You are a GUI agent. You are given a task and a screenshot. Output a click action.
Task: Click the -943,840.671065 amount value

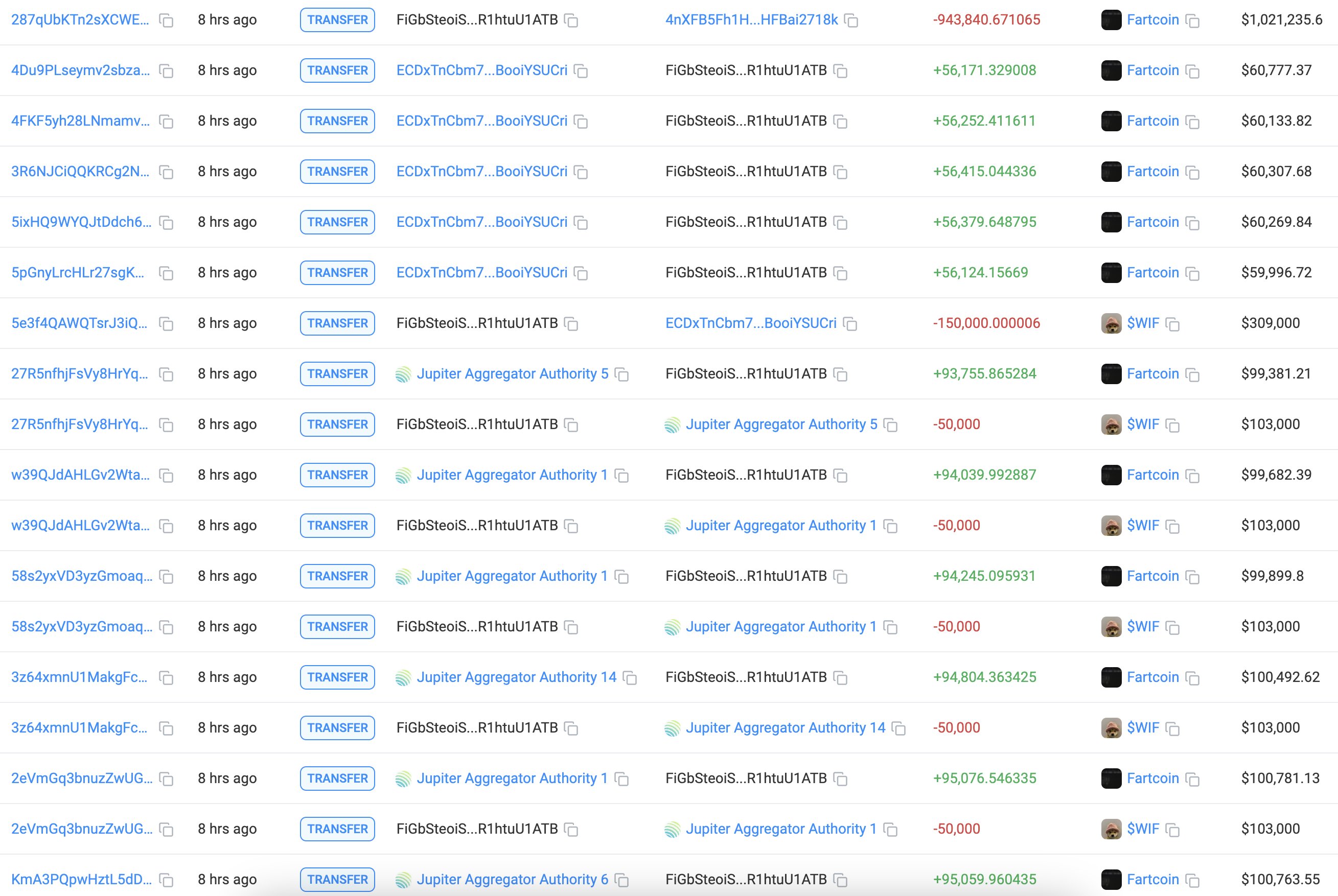click(x=986, y=20)
